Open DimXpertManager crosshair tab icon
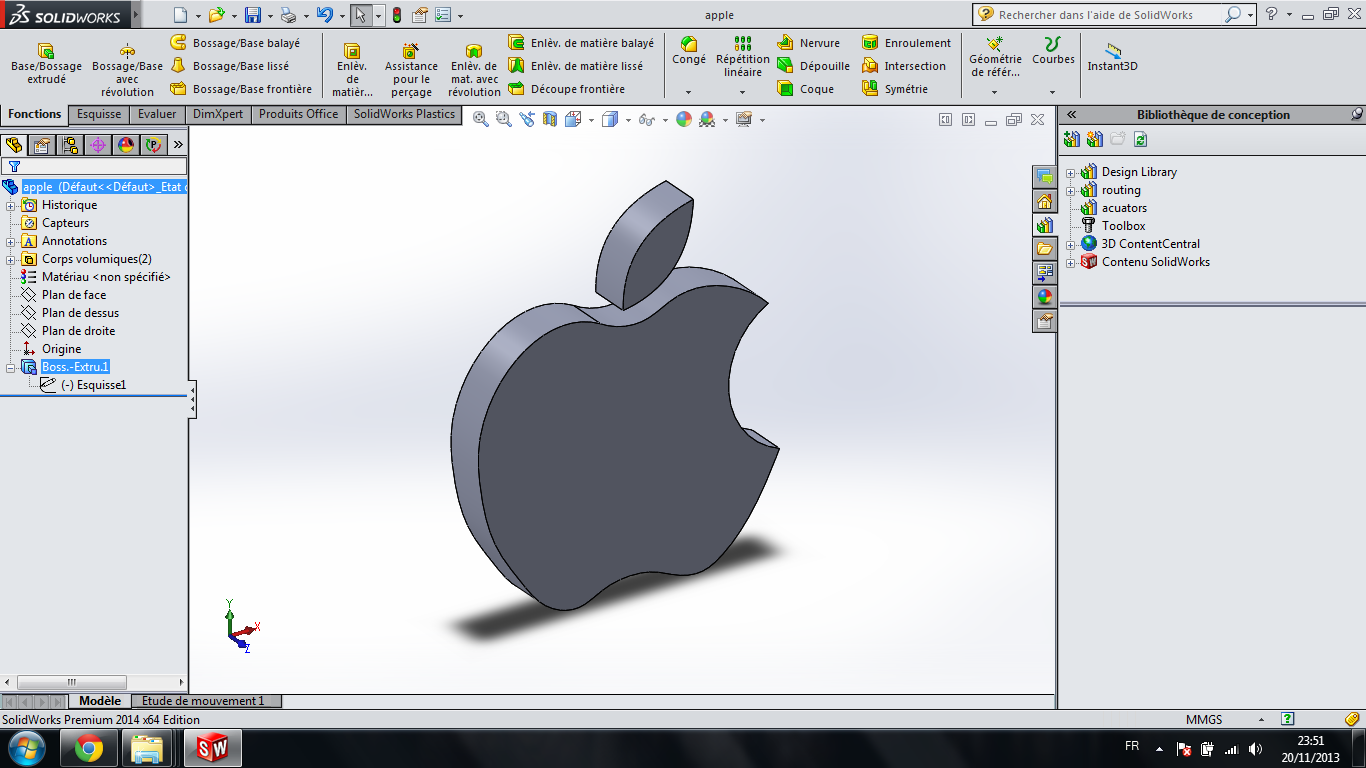 98,145
